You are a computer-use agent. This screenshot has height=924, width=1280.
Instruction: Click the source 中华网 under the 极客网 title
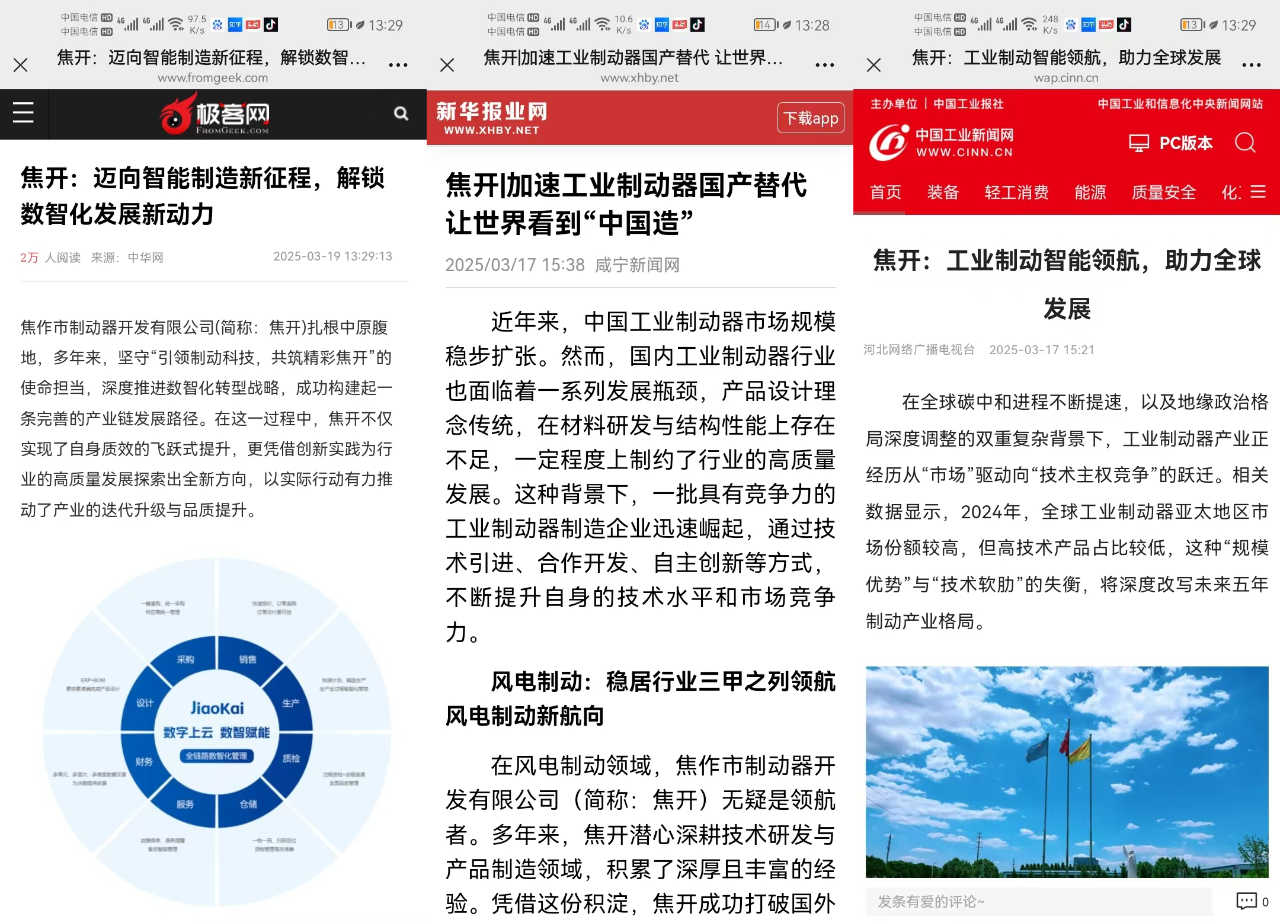tap(145, 258)
